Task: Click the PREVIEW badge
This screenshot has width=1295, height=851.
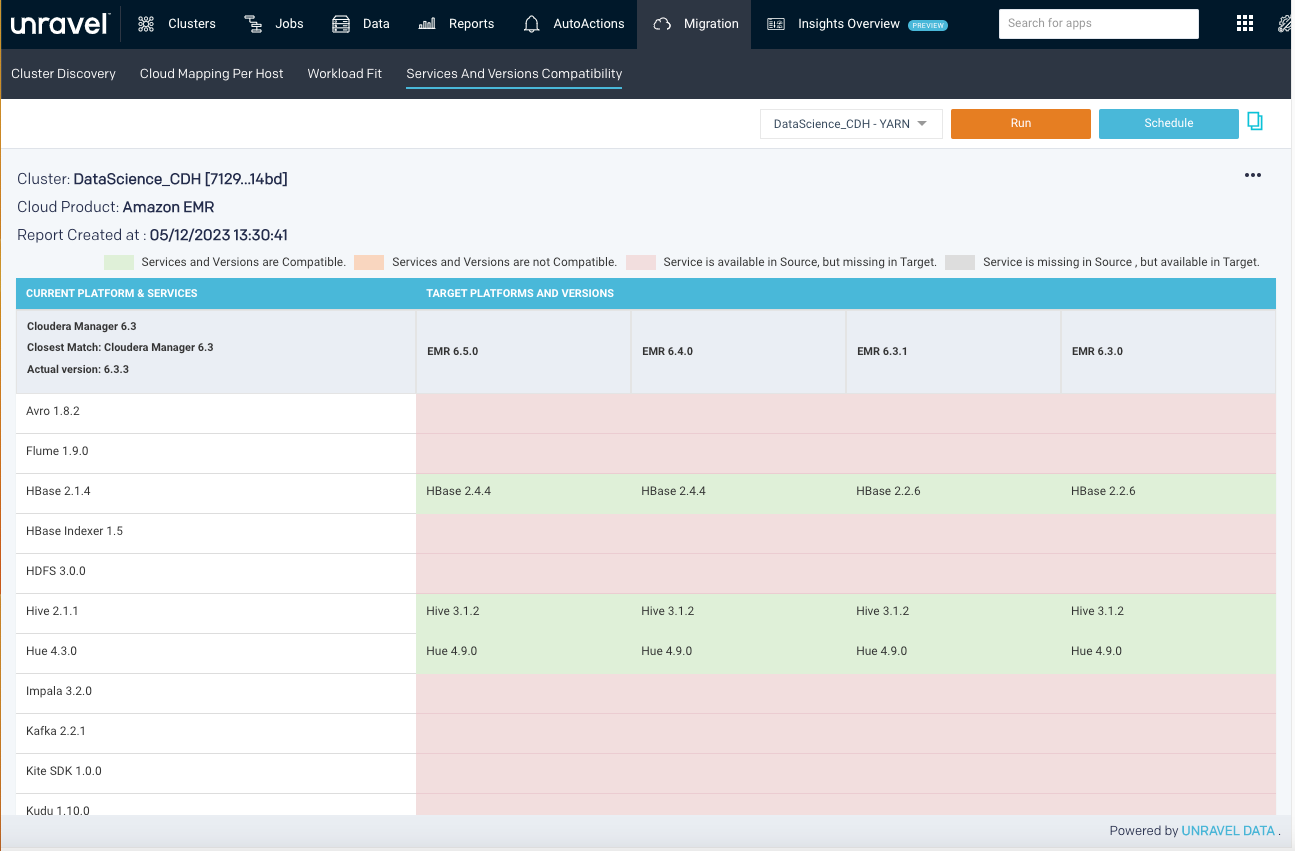Action: coord(928,25)
